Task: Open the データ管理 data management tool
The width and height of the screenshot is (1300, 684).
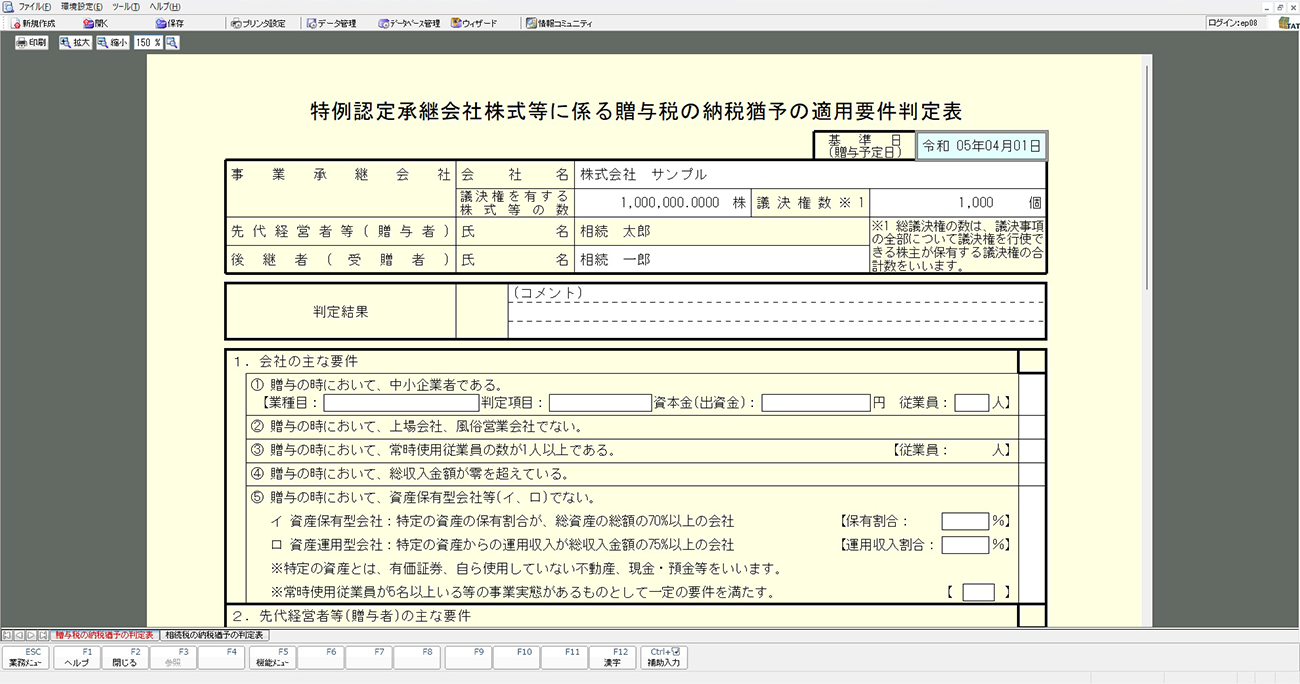Action: 331,23
